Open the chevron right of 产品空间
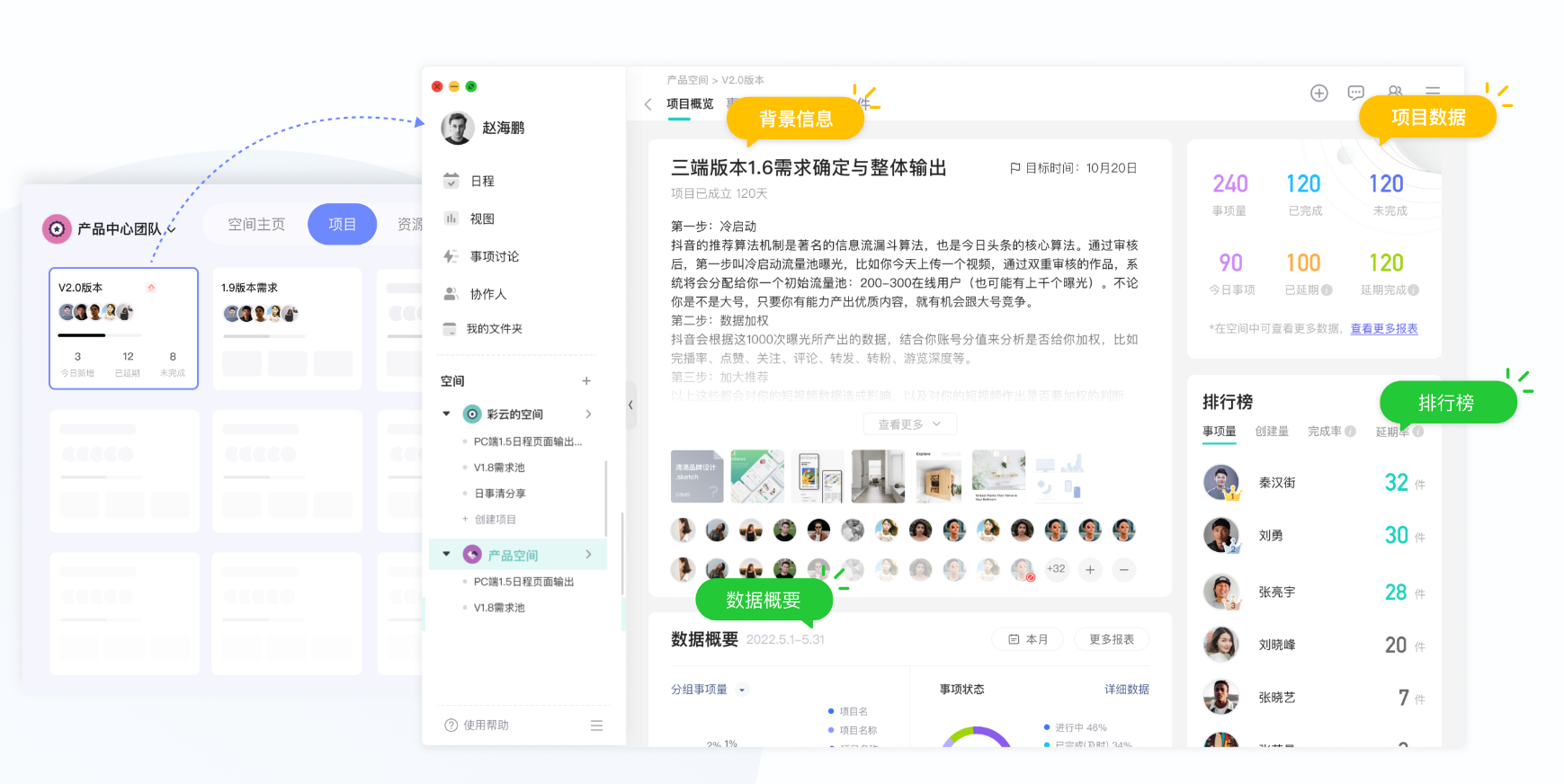 click(x=589, y=555)
